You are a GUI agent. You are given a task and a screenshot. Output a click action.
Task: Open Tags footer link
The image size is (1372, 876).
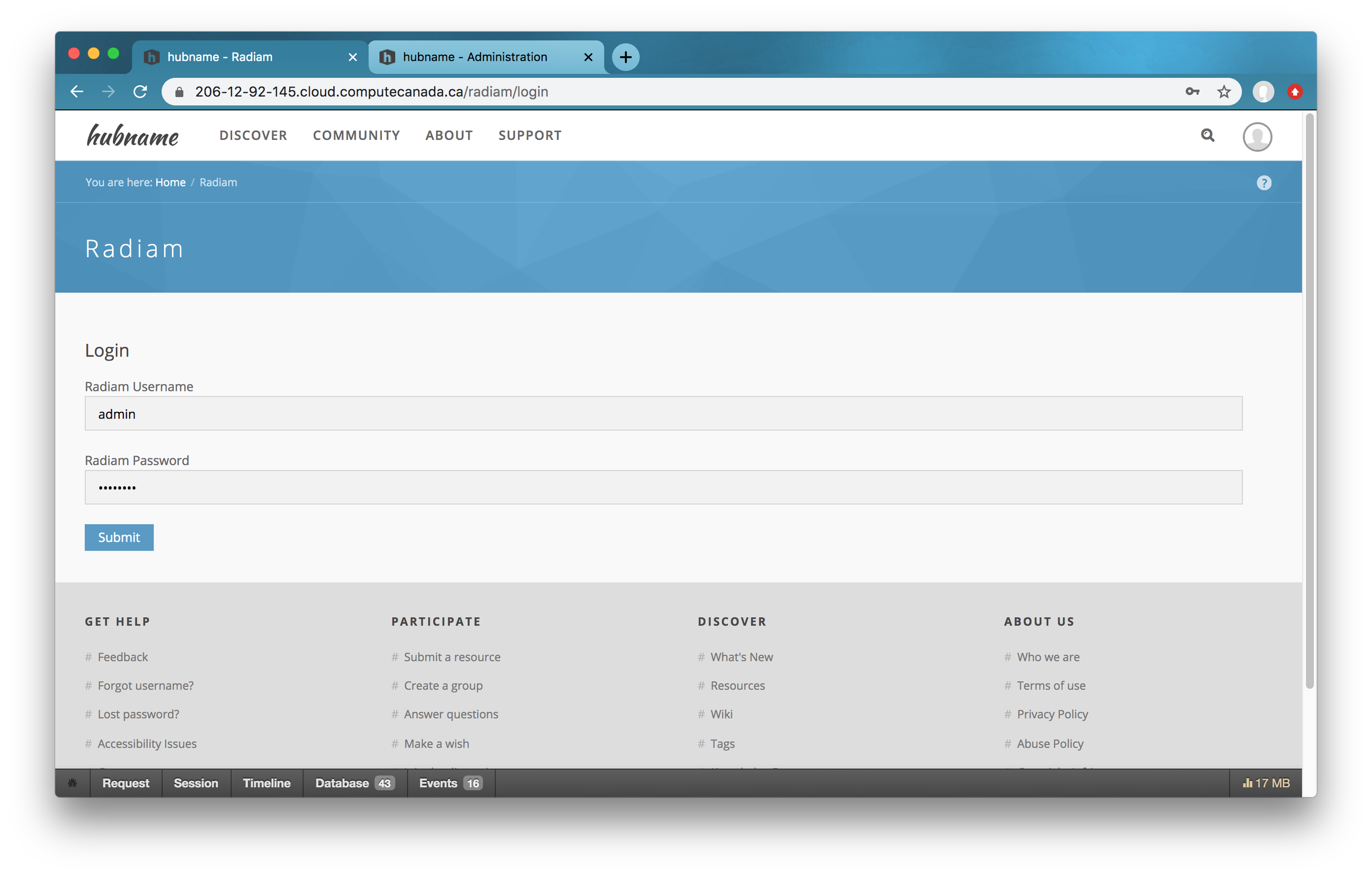[723, 743]
